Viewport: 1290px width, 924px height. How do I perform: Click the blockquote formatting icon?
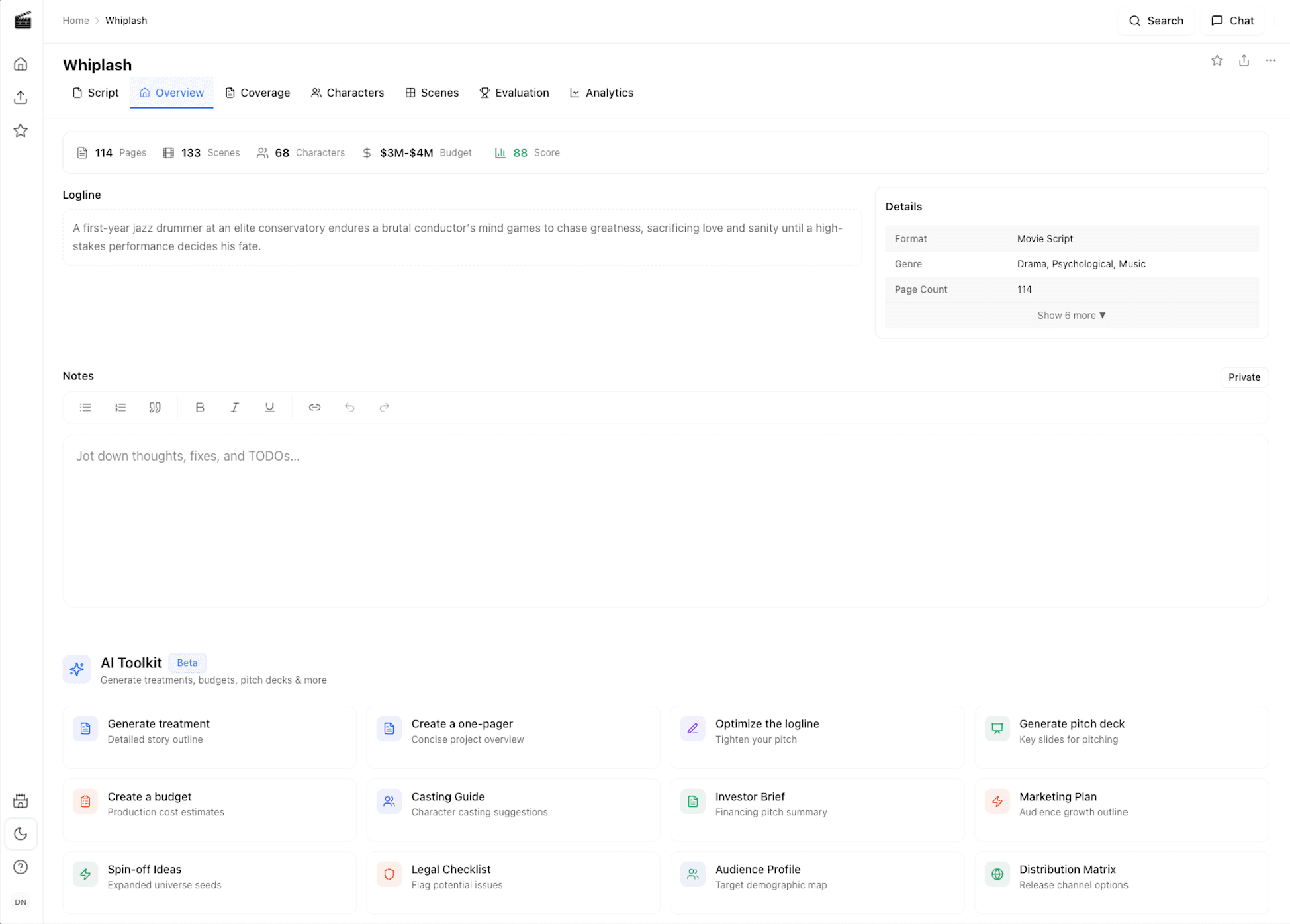tap(155, 408)
